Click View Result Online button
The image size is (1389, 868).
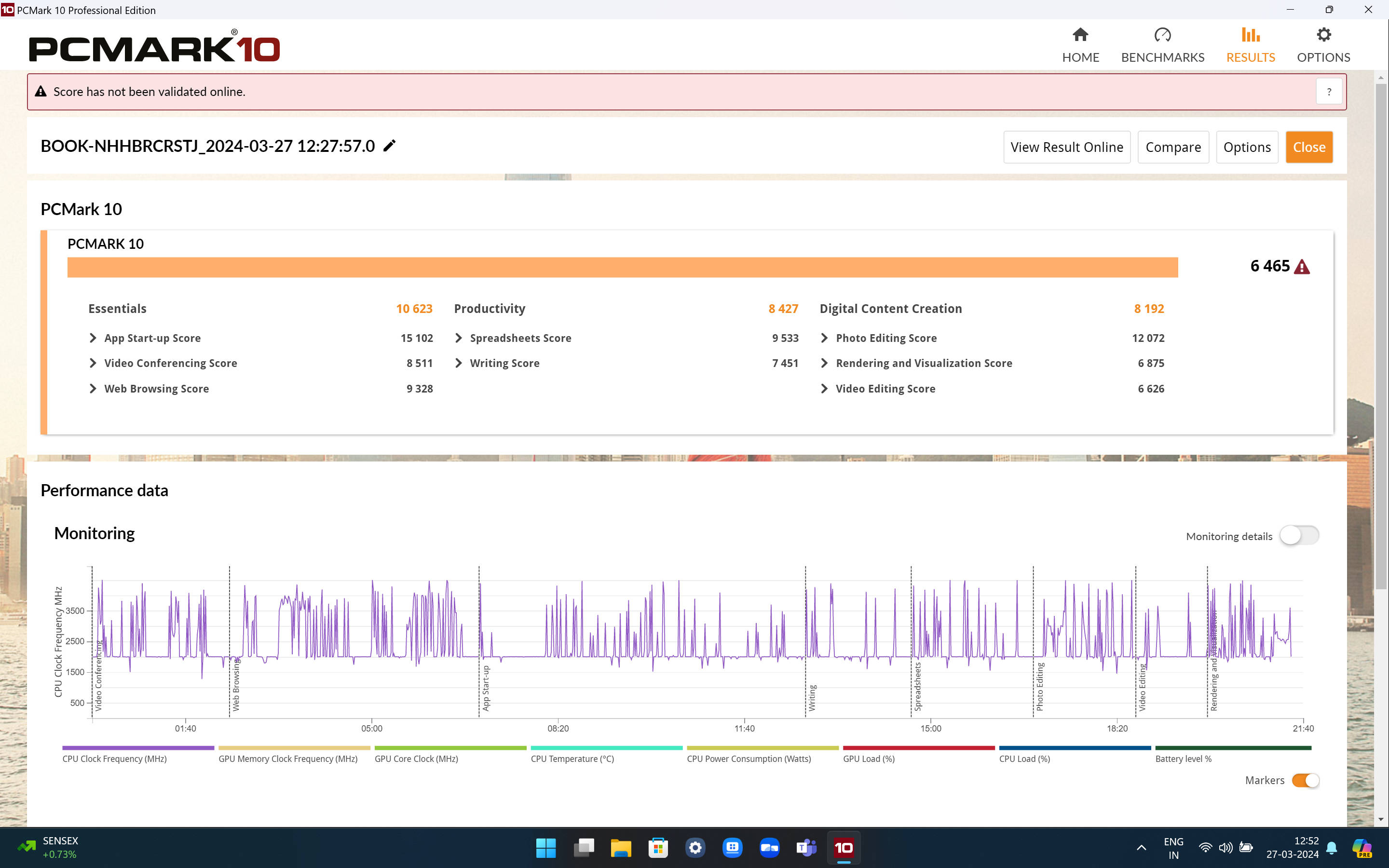[1066, 147]
